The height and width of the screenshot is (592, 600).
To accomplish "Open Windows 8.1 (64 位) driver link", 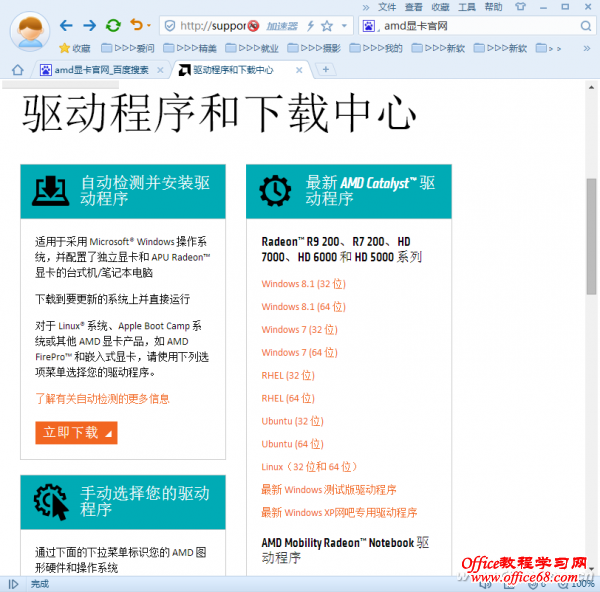I will (303, 307).
